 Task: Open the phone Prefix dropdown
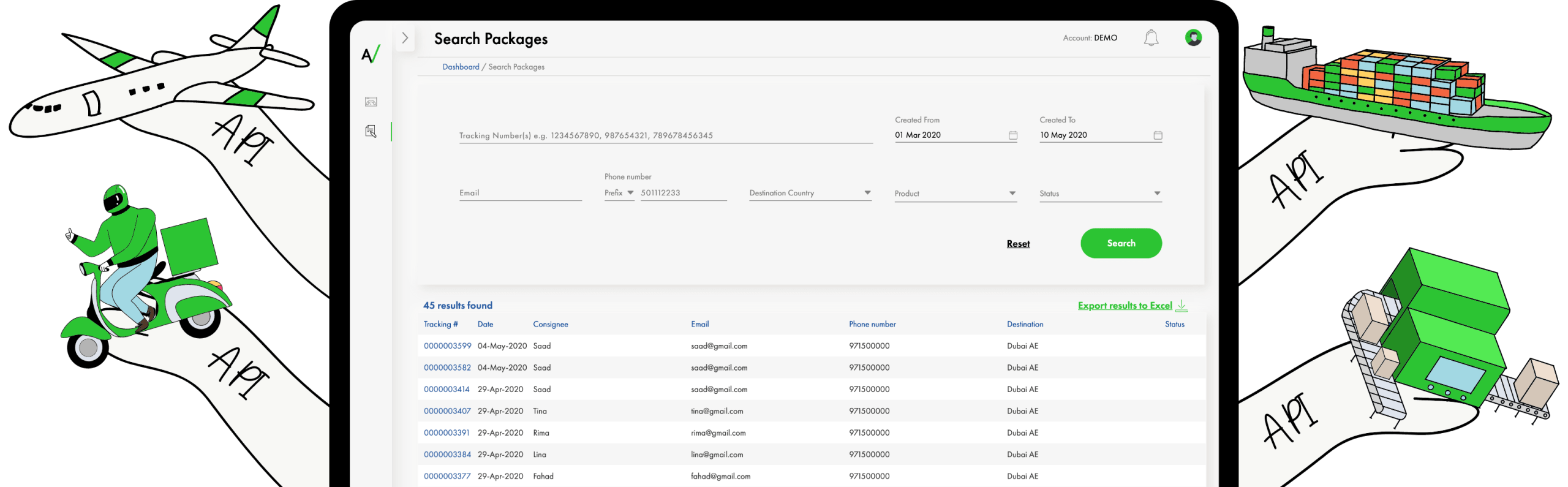tap(619, 193)
